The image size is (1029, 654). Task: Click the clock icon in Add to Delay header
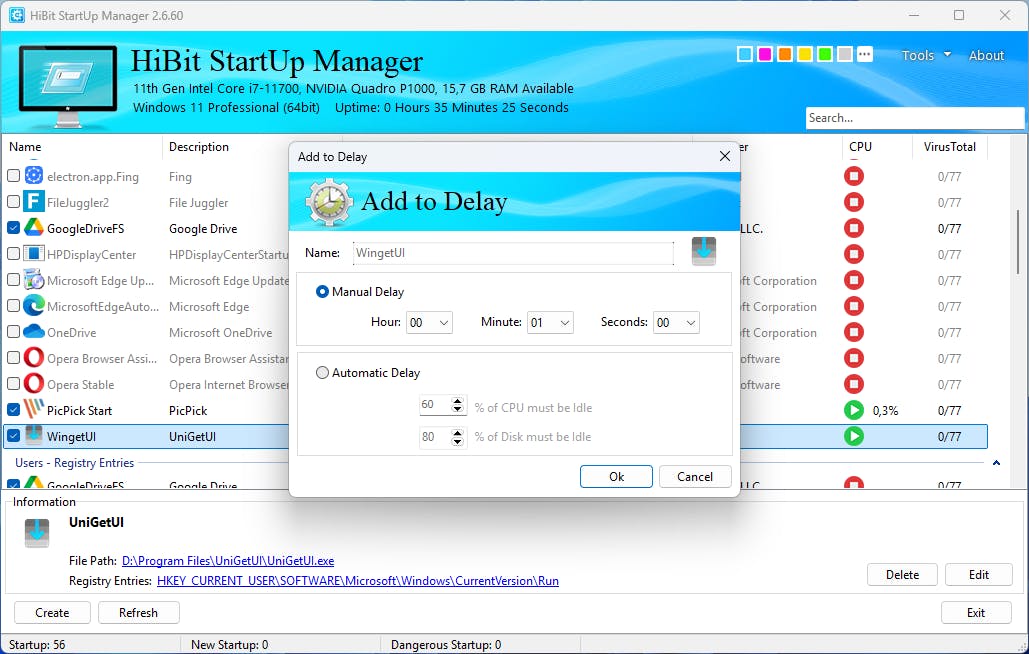click(x=329, y=202)
